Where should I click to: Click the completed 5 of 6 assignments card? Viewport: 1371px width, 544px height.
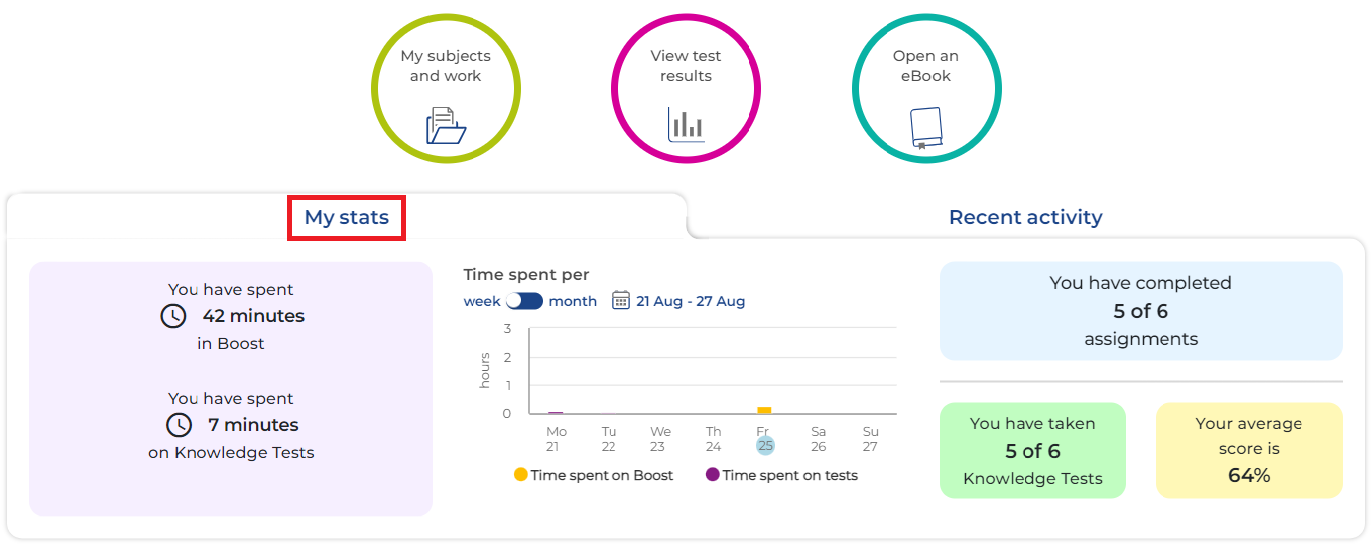coord(1141,311)
